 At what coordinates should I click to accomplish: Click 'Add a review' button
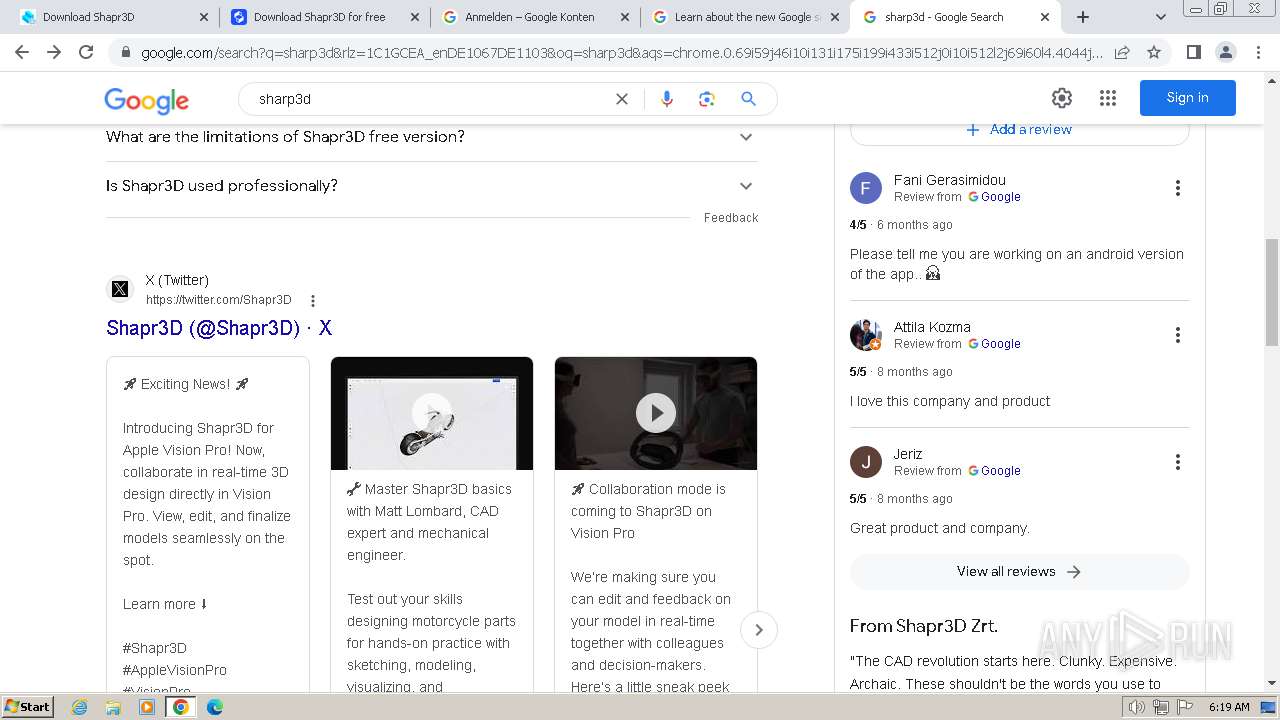(1019, 130)
